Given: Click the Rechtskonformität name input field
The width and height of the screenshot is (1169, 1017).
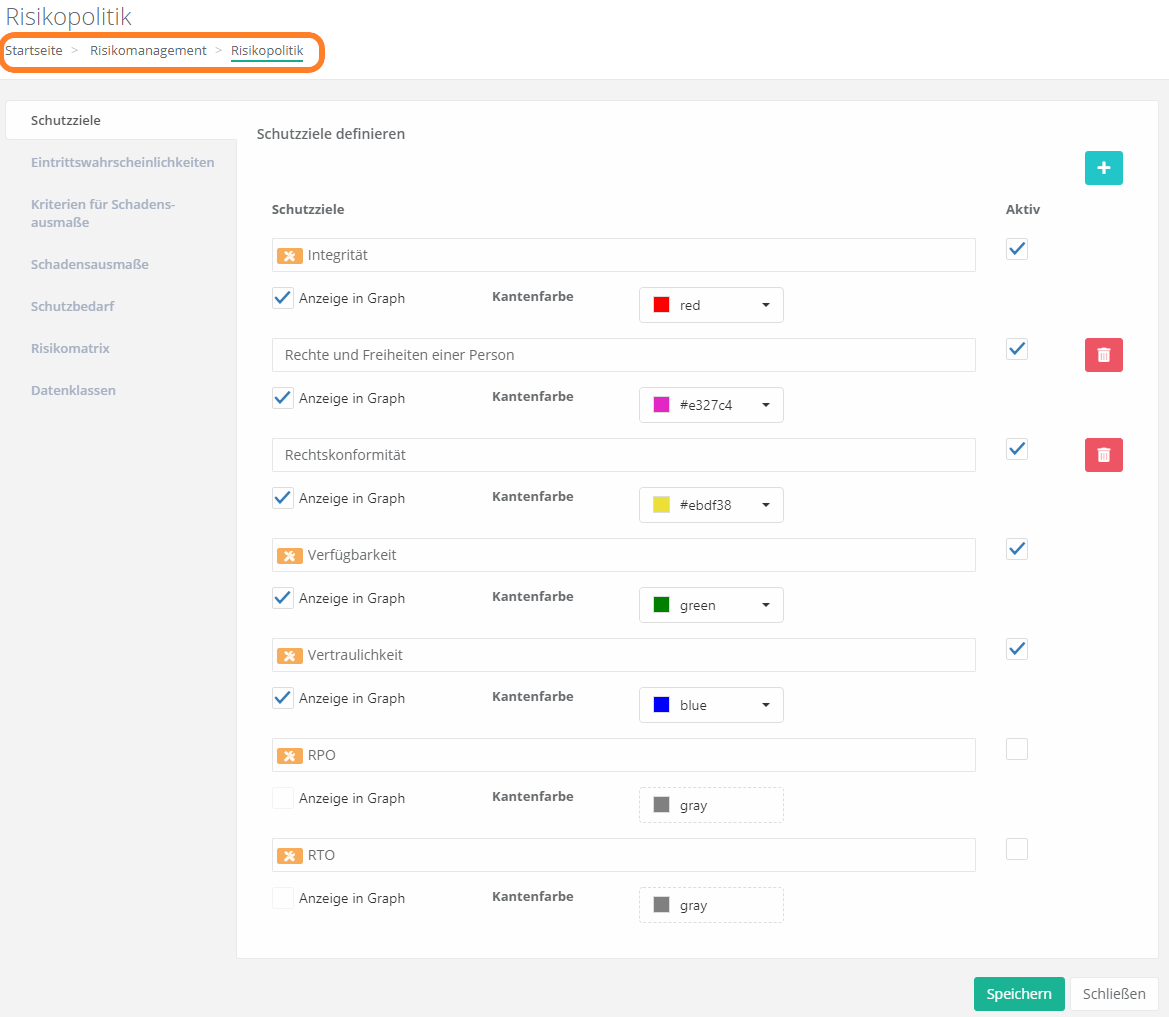Looking at the screenshot, I should pyautogui.click(x=623, y=455).
